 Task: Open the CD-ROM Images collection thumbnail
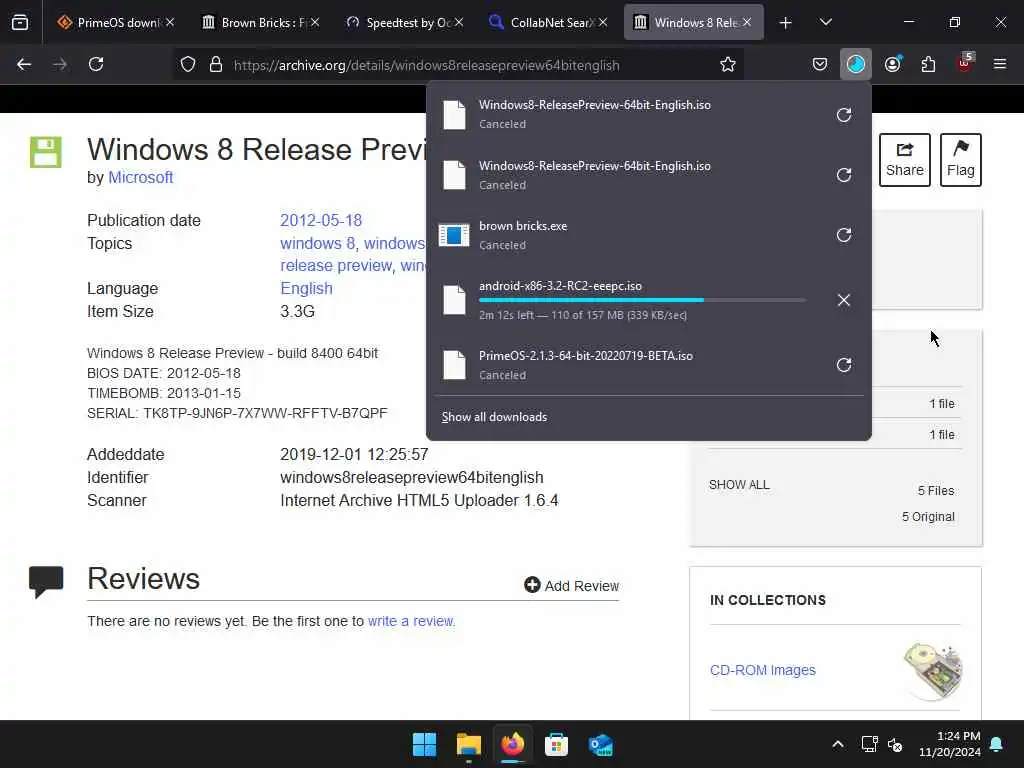(933, 670)
